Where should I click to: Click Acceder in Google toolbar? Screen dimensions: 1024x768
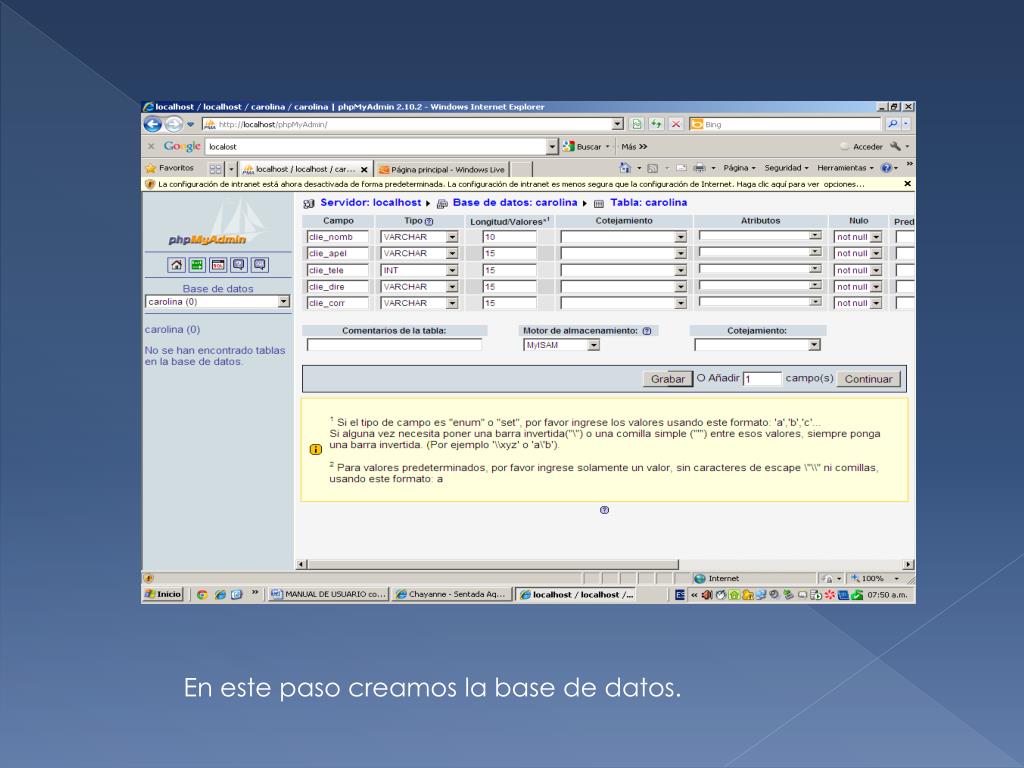[x=867, y=147]
